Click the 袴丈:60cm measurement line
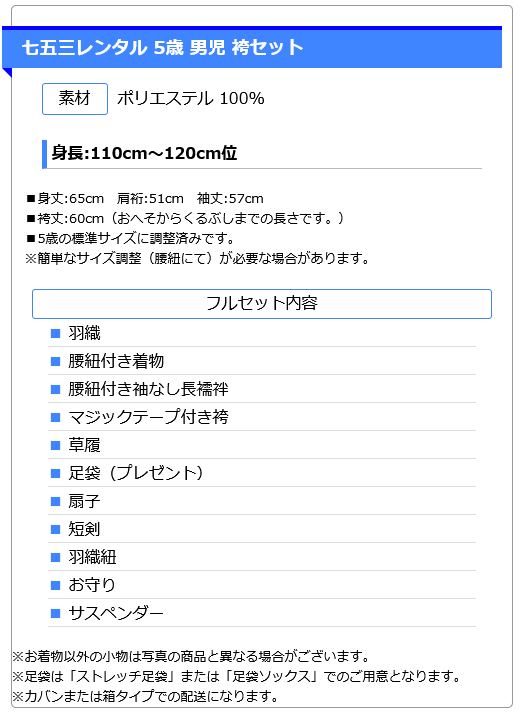This screenshot has height=713, width=520. pos(185,219)
